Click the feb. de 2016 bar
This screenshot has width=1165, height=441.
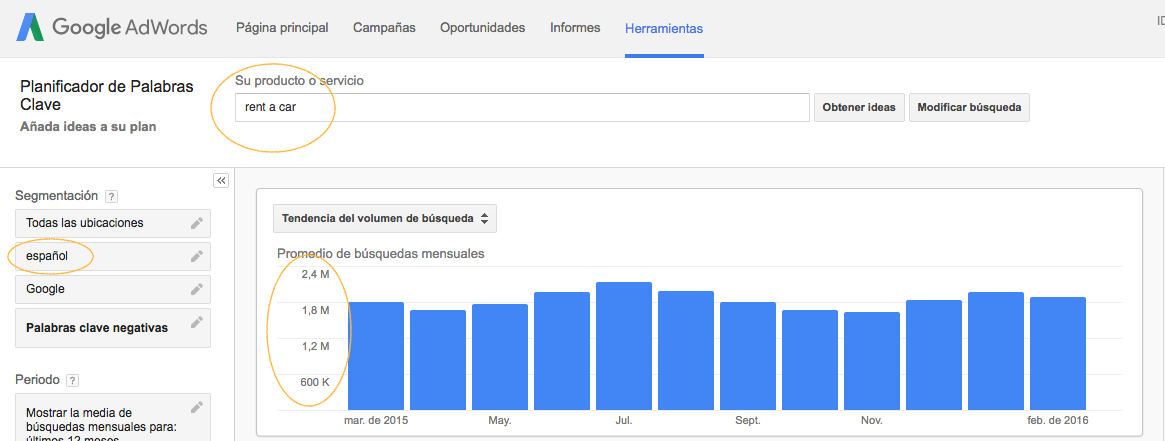[x=1058, y=353]
